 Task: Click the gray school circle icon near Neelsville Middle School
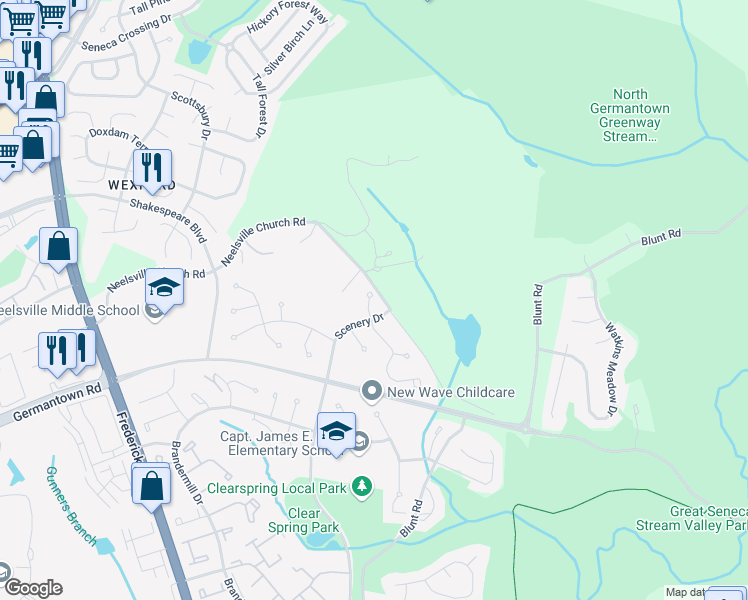point(155,312)
